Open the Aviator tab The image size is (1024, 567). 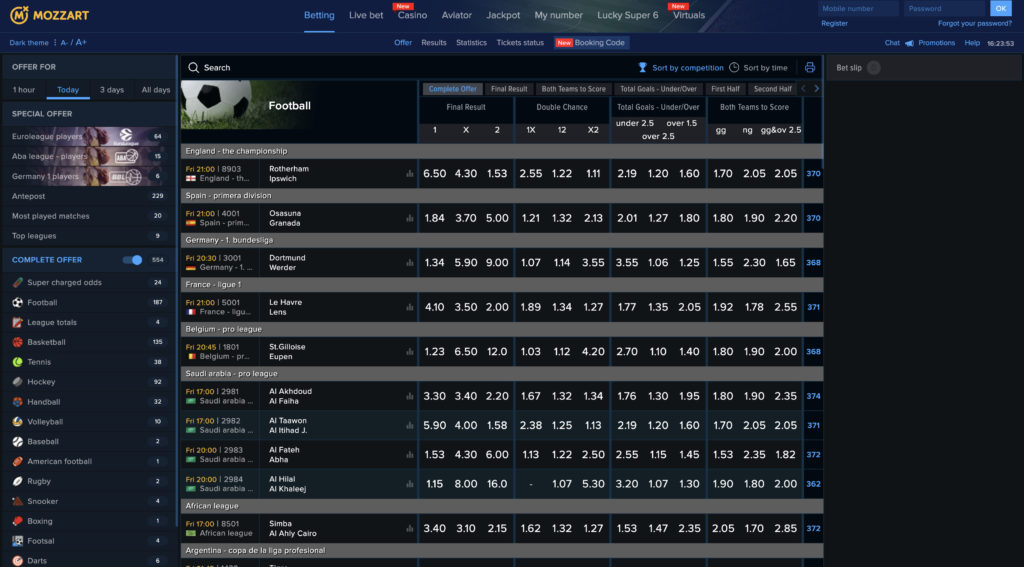click(x=456, y=15)
